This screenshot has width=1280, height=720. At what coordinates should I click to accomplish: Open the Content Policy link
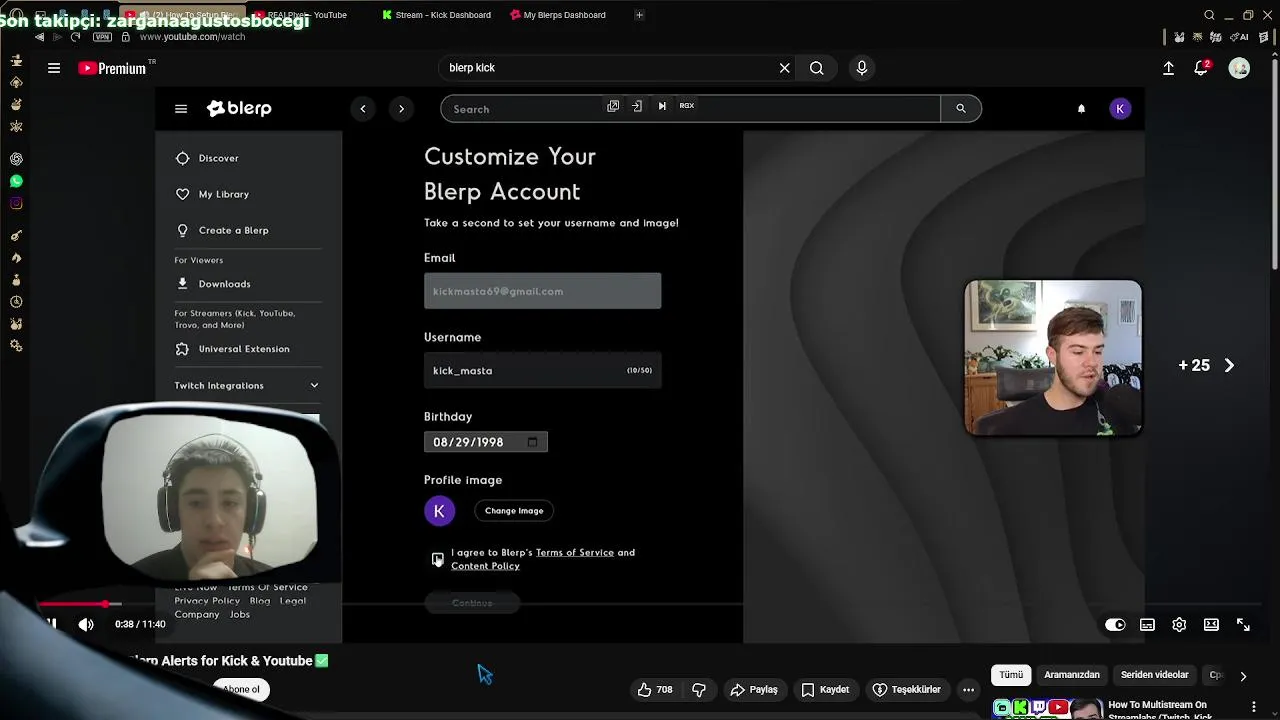coord(485,566)
